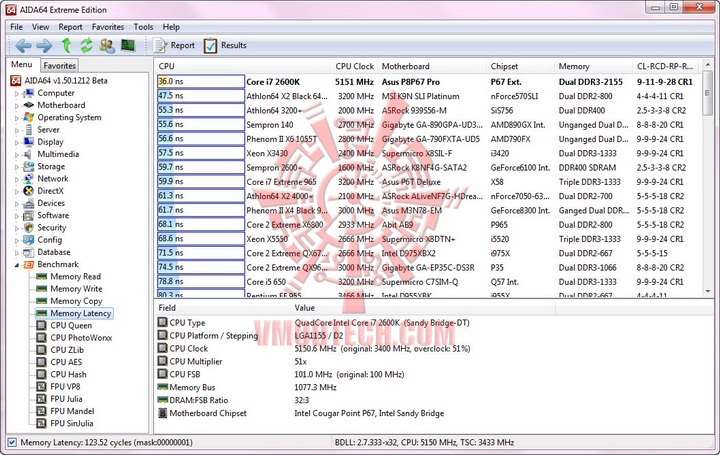The width and height of the screenshot is (720, 455).
Task: Expand the Network tree node
Action: click(17, 179)
